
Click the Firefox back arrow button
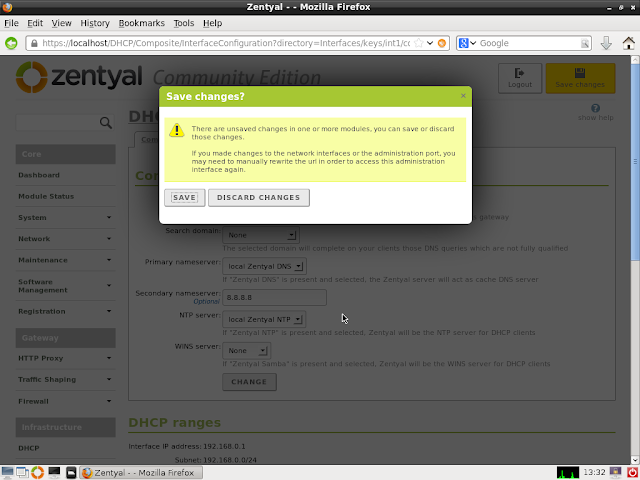point(11,43)
